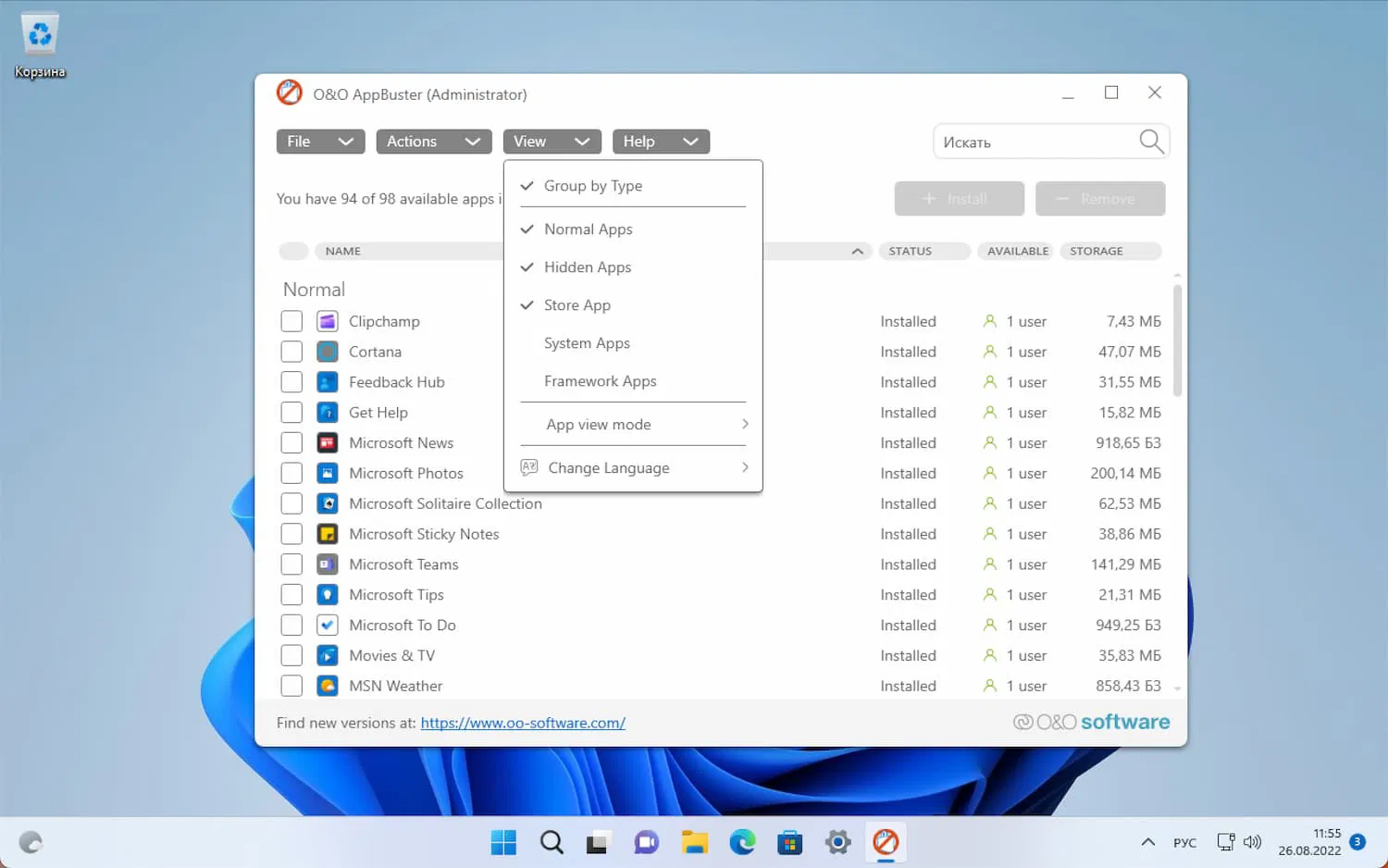Click the Clipchamp app icon

point(327,321)
